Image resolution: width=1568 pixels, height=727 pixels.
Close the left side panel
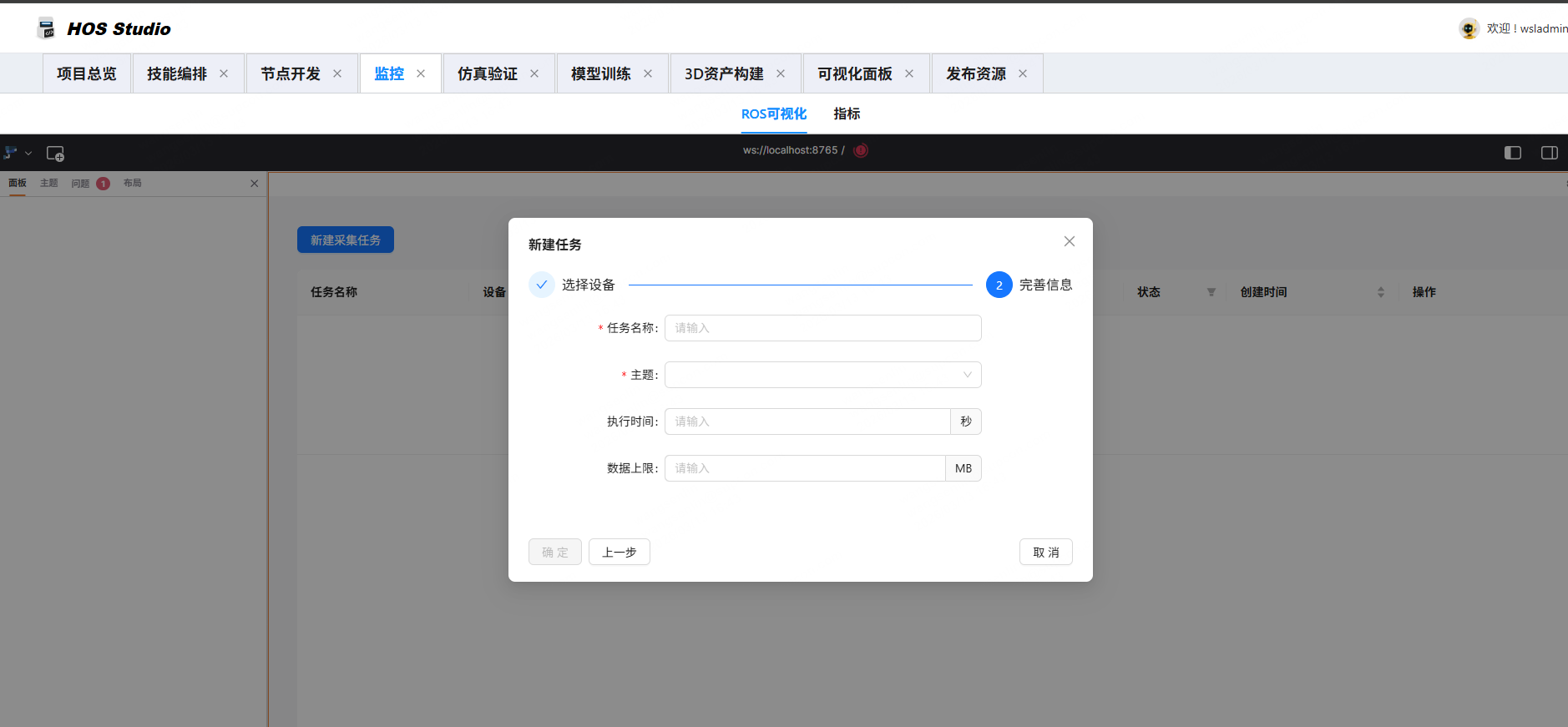pos(255,183)
